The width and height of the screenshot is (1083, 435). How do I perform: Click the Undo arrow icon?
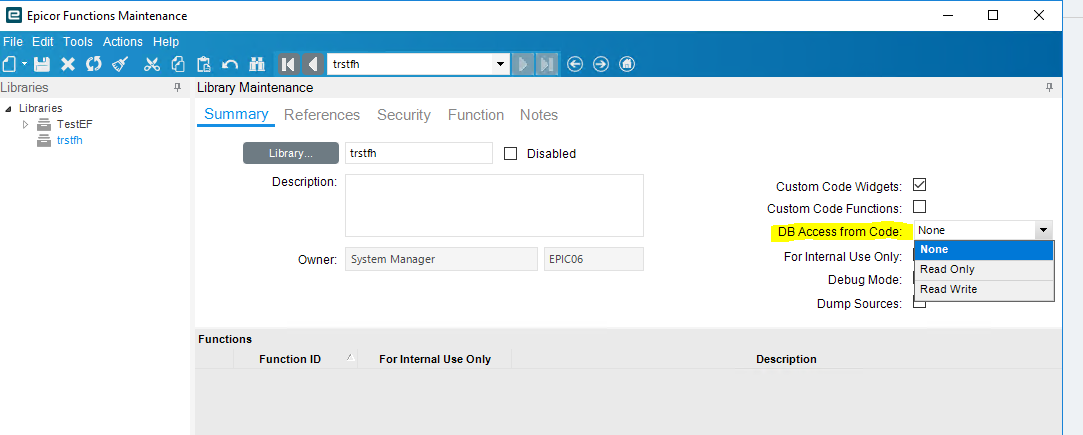tap(230, 65)
